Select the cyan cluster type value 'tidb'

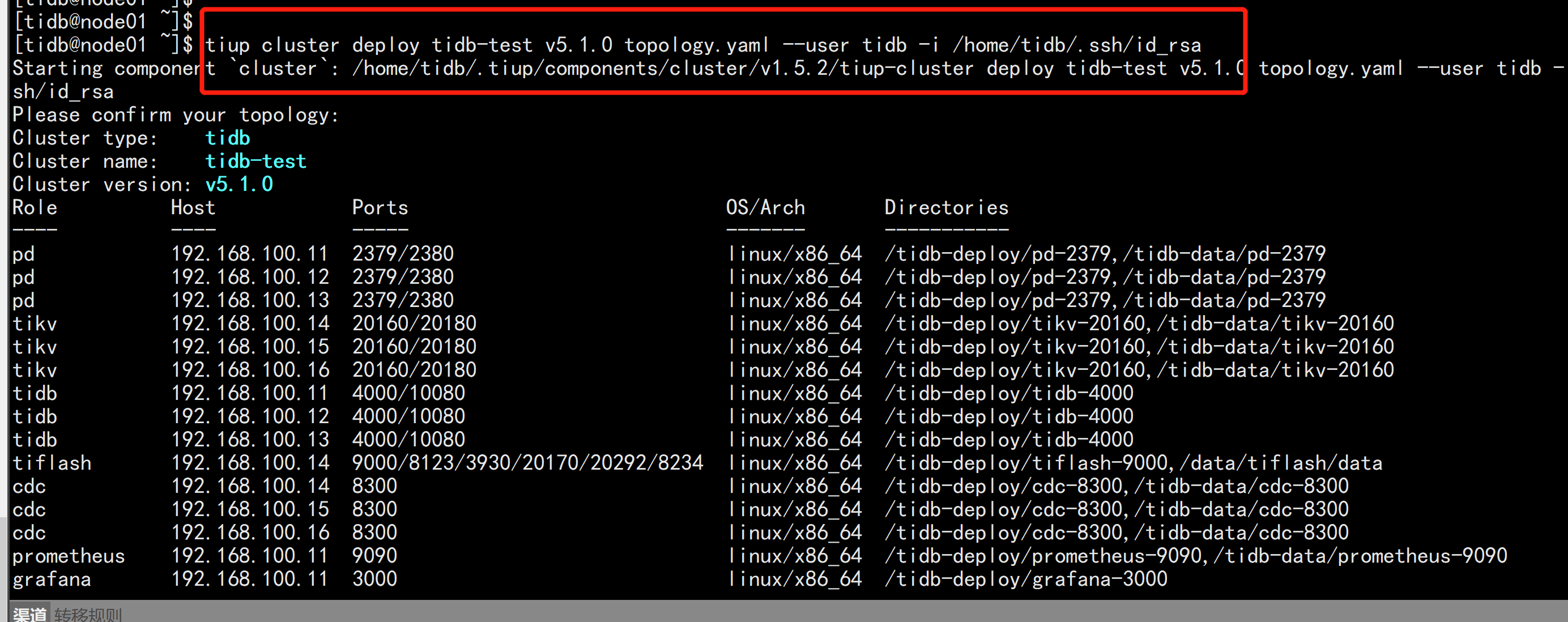[x=228, y=138]
